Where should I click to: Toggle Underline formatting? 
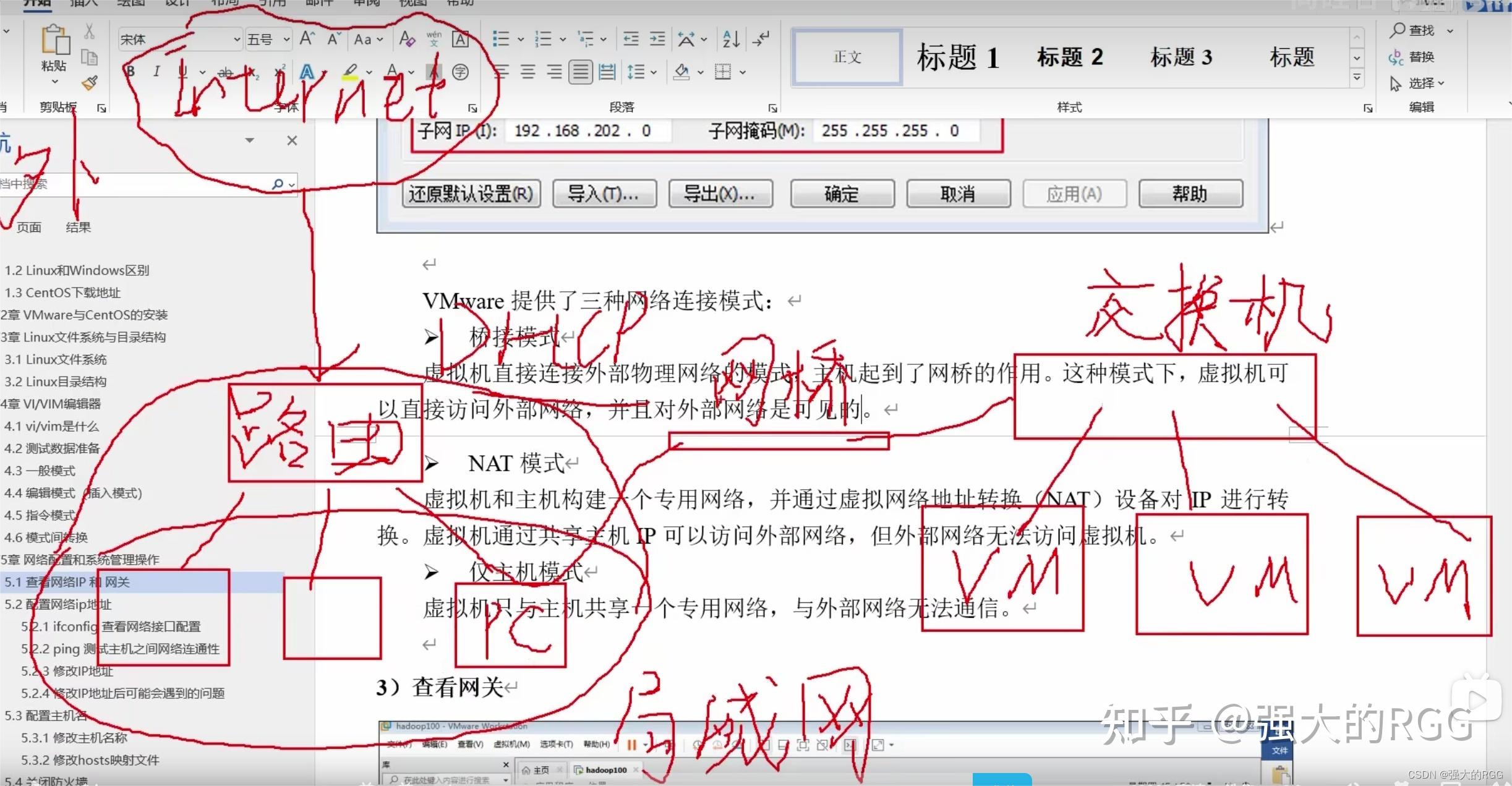pyautogui.click(x=182, y=72)
